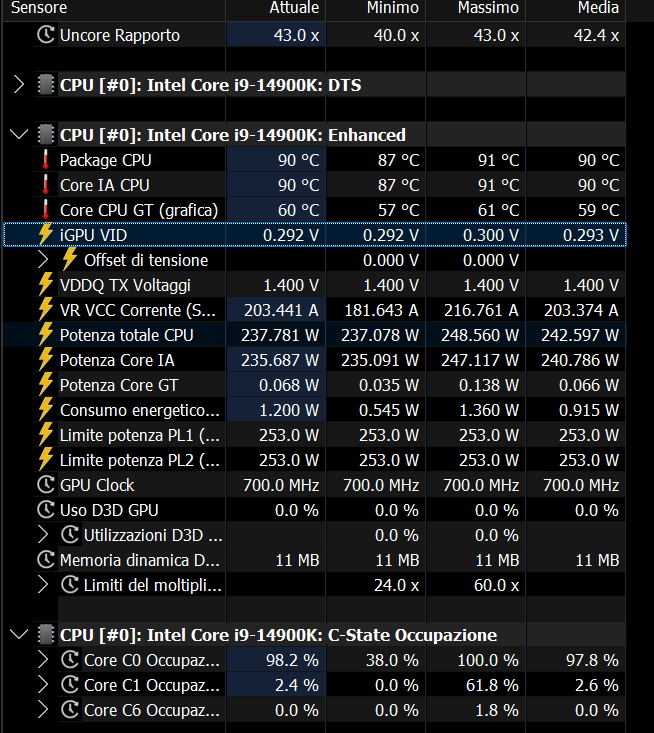Click the 42.4 x Uncore average value

(x=597, y=36)
